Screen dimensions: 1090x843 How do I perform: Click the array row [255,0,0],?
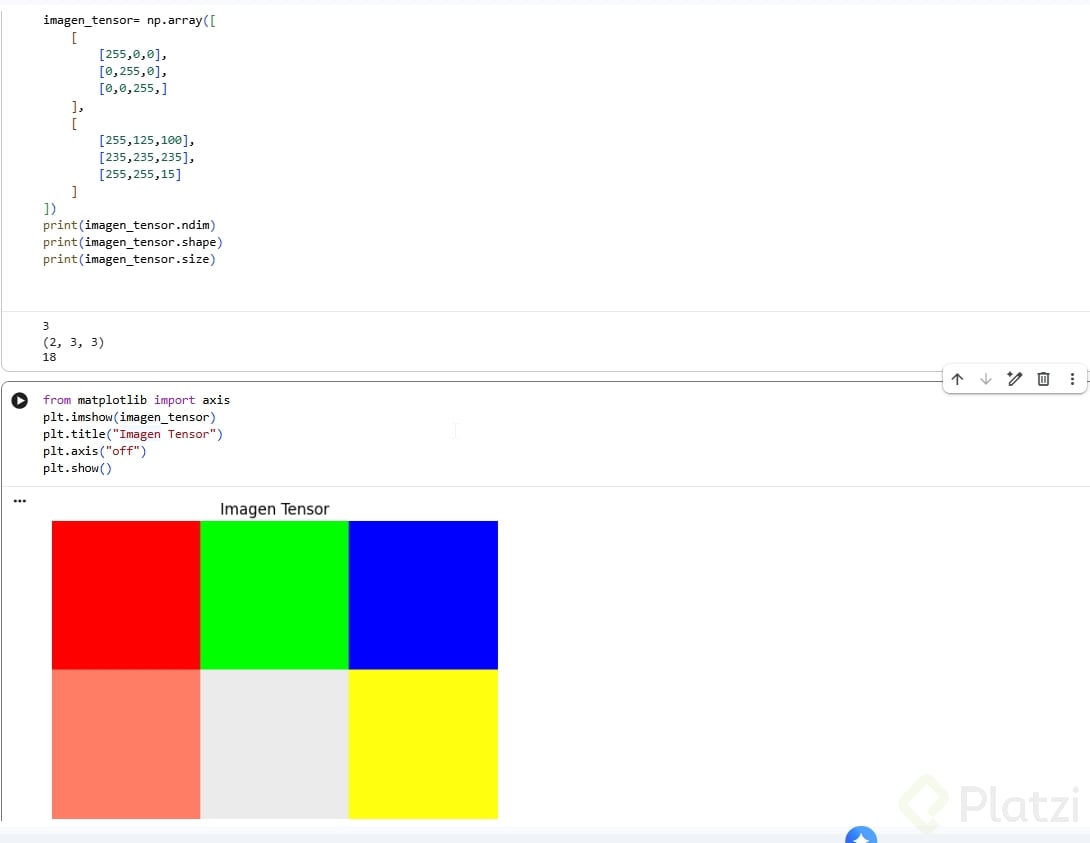(133, 54)
